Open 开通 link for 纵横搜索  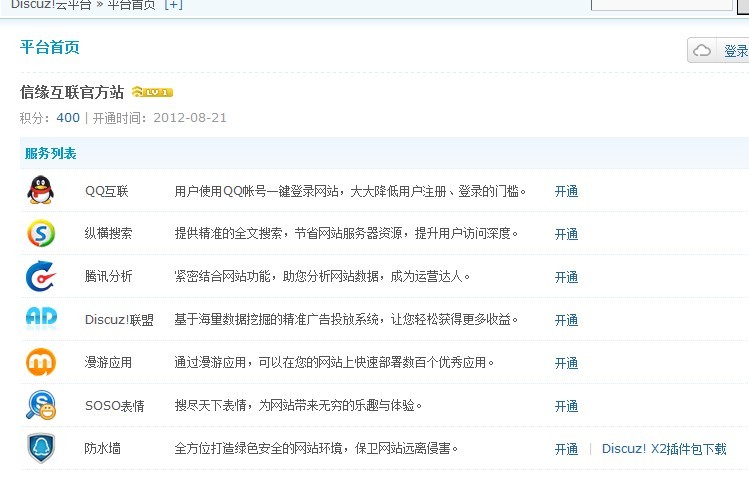566,234
